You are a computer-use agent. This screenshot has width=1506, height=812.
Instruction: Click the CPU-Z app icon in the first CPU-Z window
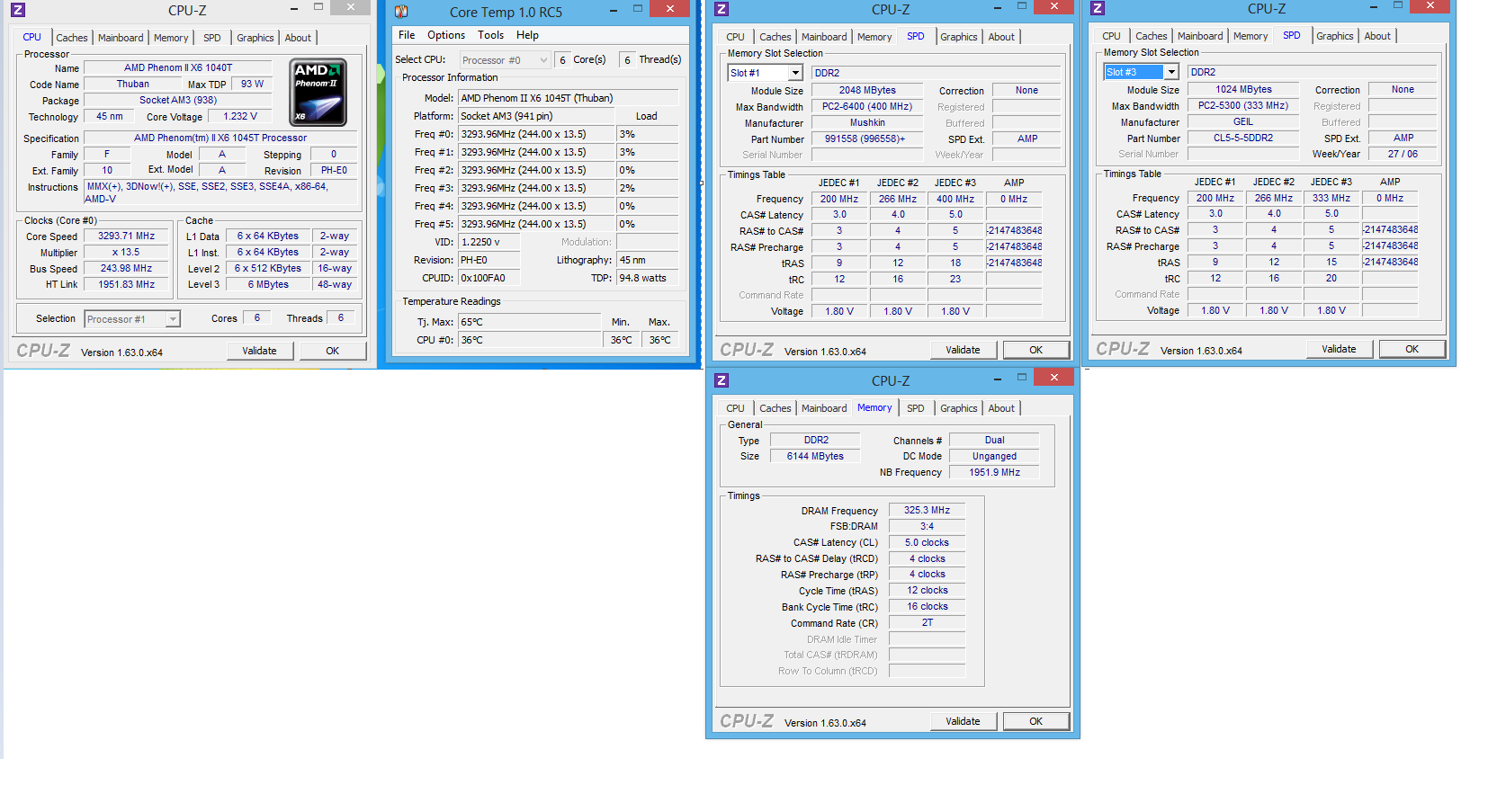pyautogui.click(x=18, y=10)
